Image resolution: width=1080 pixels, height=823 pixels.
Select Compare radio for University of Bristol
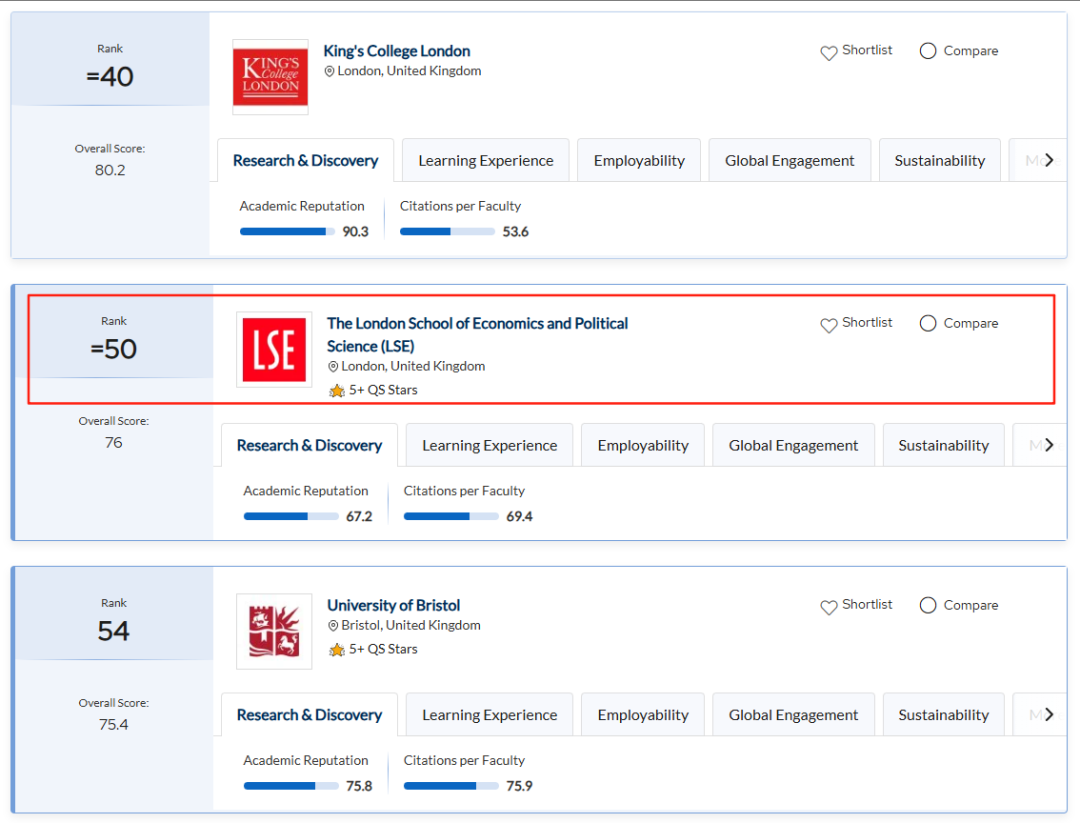click(928, 605)
